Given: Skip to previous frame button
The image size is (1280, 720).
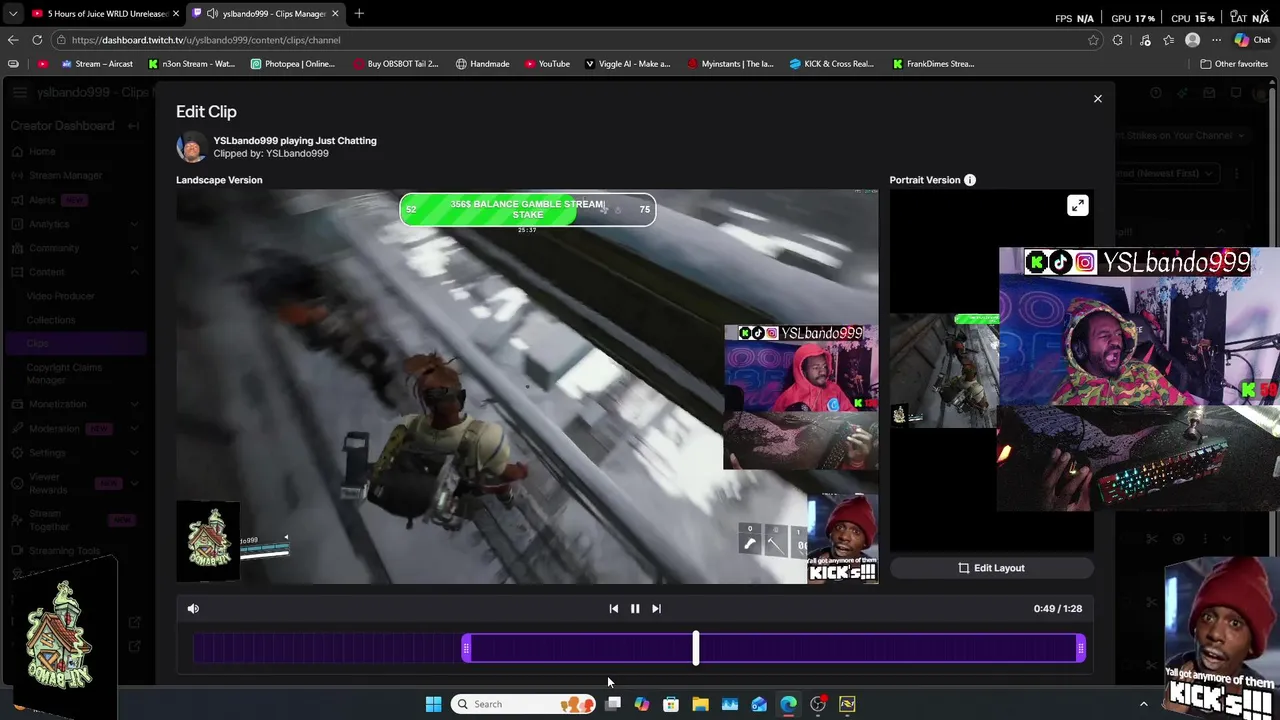Looking at the screenshot, I should 613,608.
